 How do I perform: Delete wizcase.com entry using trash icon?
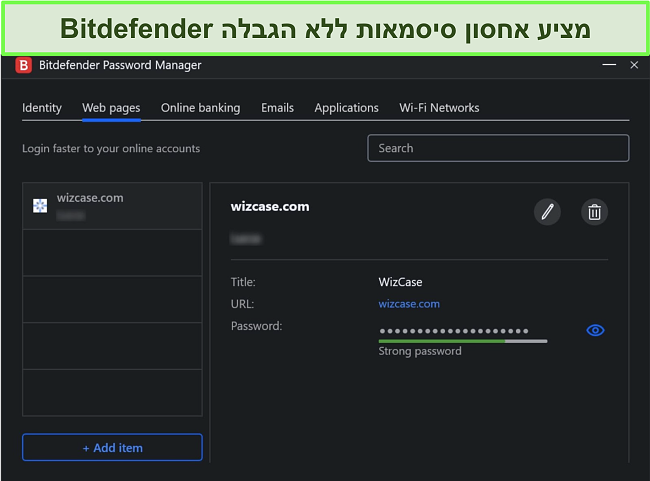tap(594, 212)
